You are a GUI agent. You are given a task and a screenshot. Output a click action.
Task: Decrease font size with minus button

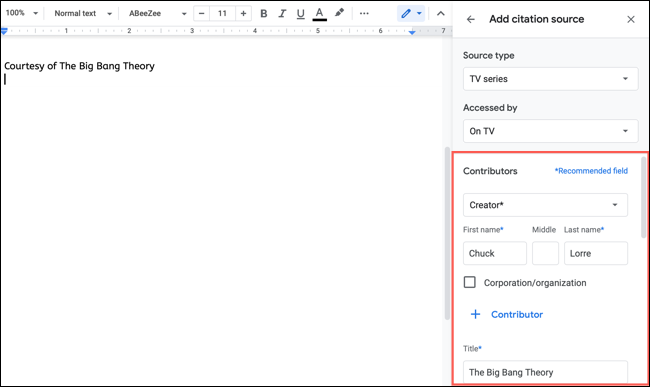(201, 13)
